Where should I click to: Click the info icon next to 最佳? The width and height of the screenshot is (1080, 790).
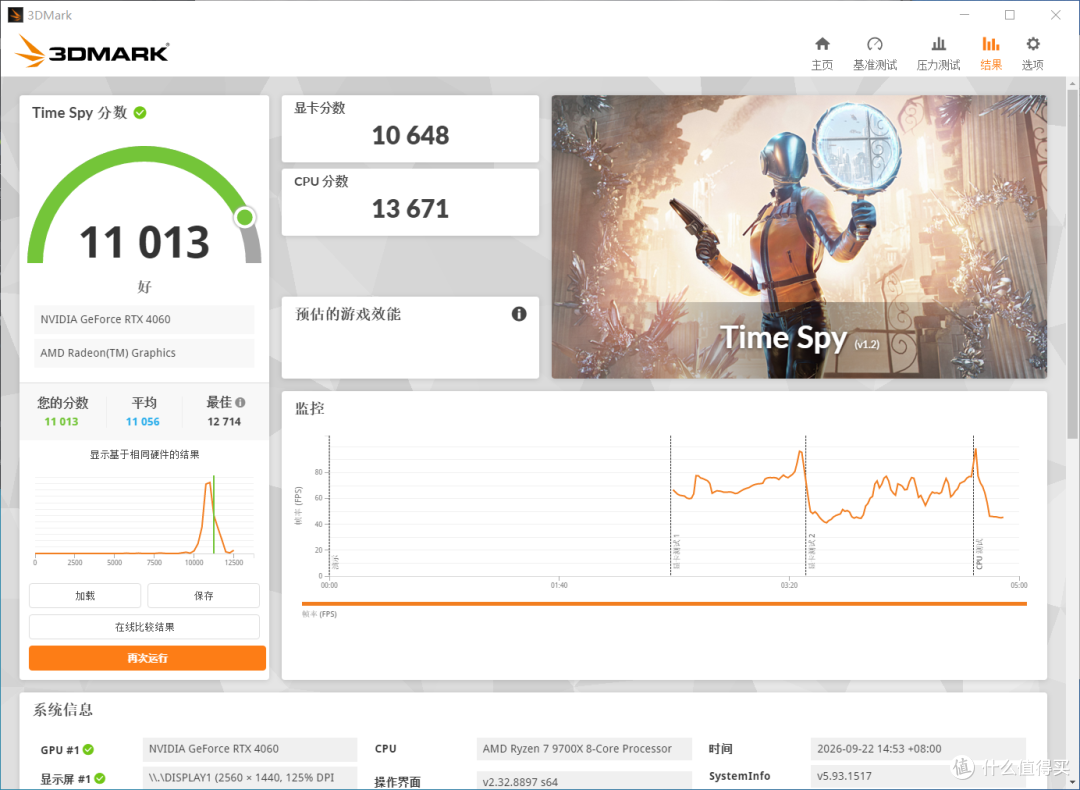240,402
